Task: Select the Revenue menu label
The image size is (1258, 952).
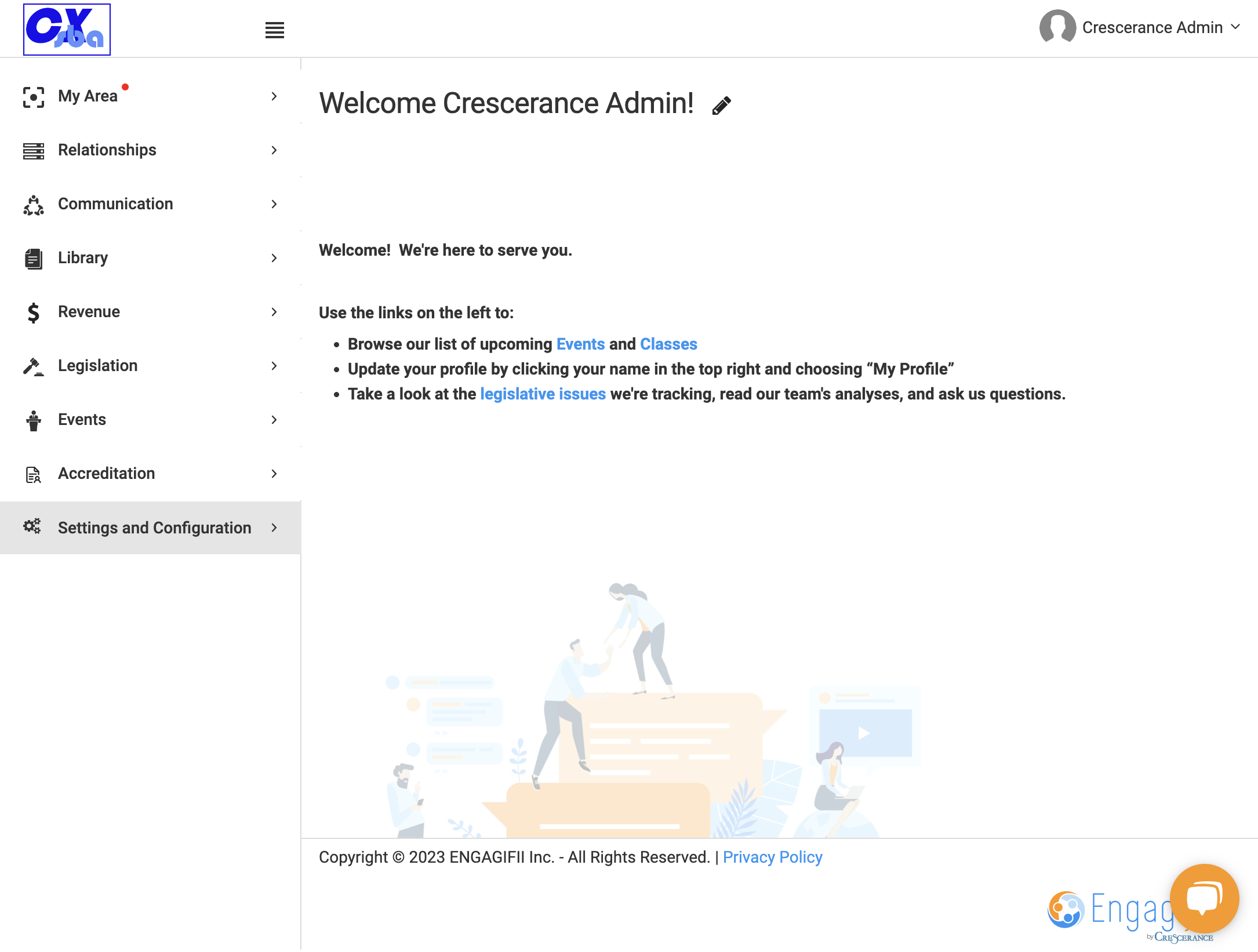Action: (x=89, y=312)
